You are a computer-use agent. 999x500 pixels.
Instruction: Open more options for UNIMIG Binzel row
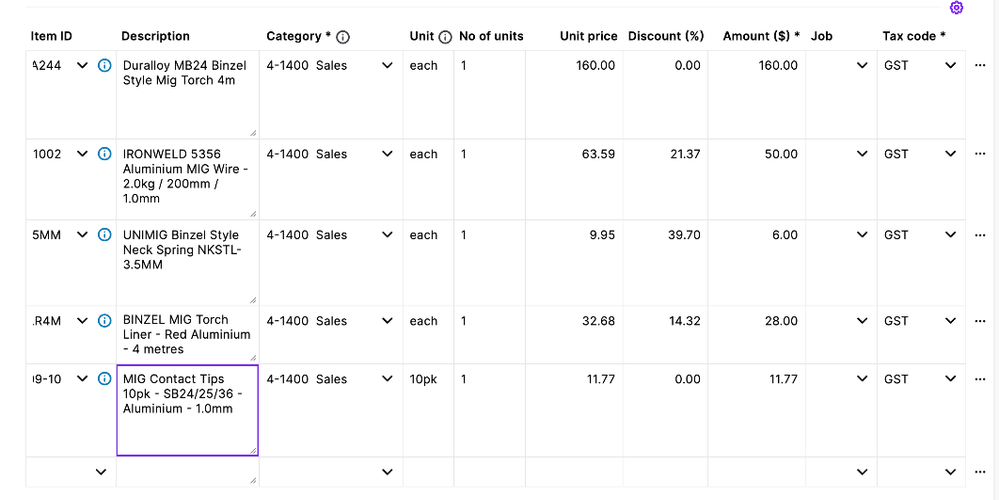979,235
